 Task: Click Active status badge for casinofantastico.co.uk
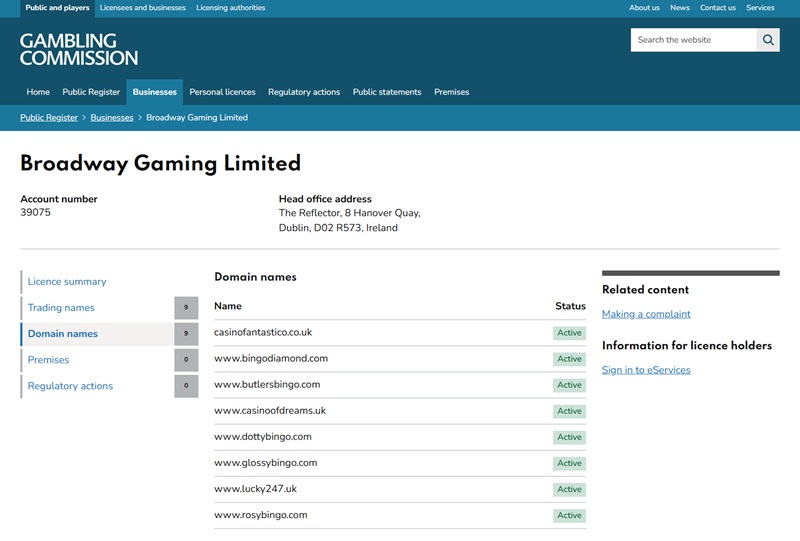[569, 333]
